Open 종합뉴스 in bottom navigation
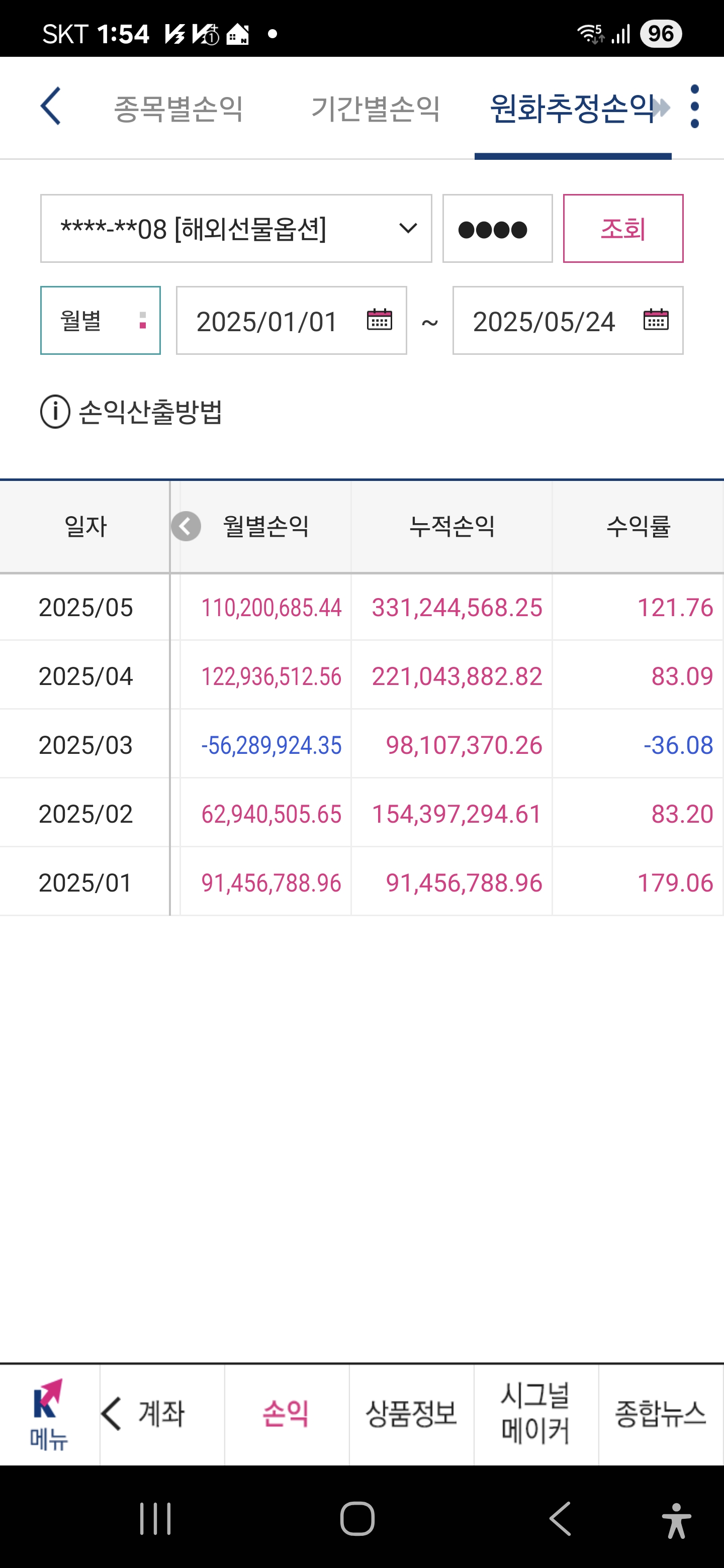Viewport: 724px width, 1568px height. click(x=661, y=1414)
